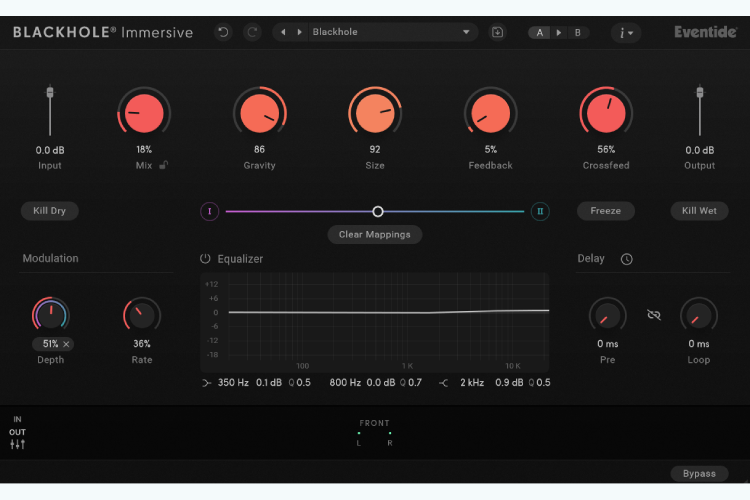Click the Input level fader handle
This screenshot has width=750, height=500.
pyautogui.click(x=50, y=91)
